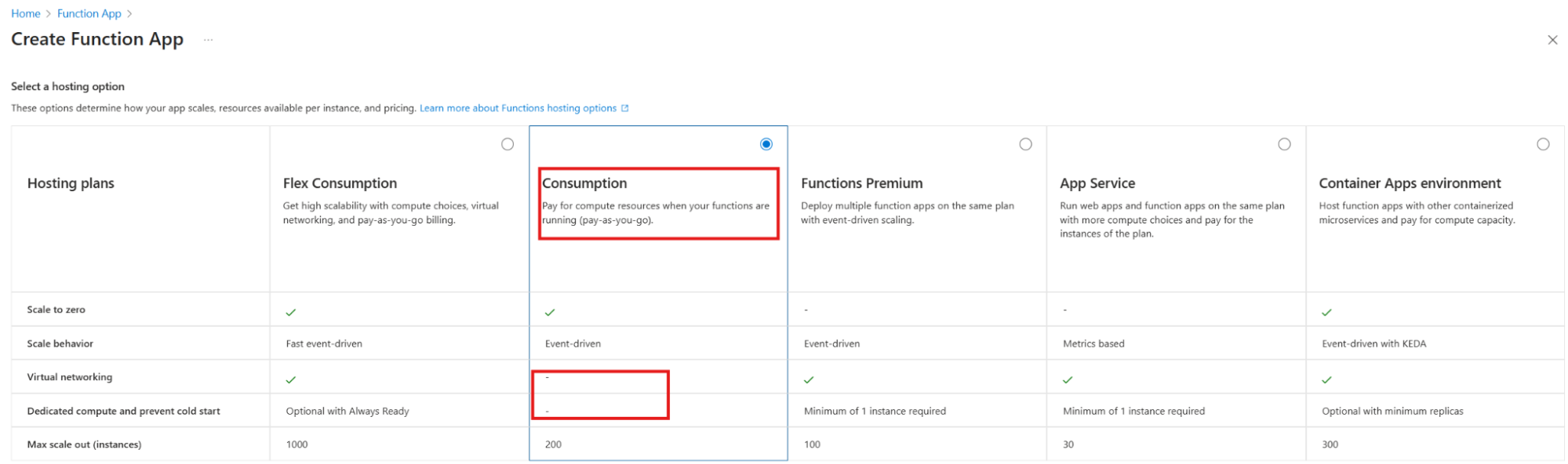The width and height of the screenshot is (1568, 464).
Task: Click Flex Consumption's Scale to zero checkmark
Action: click(291, 312)
